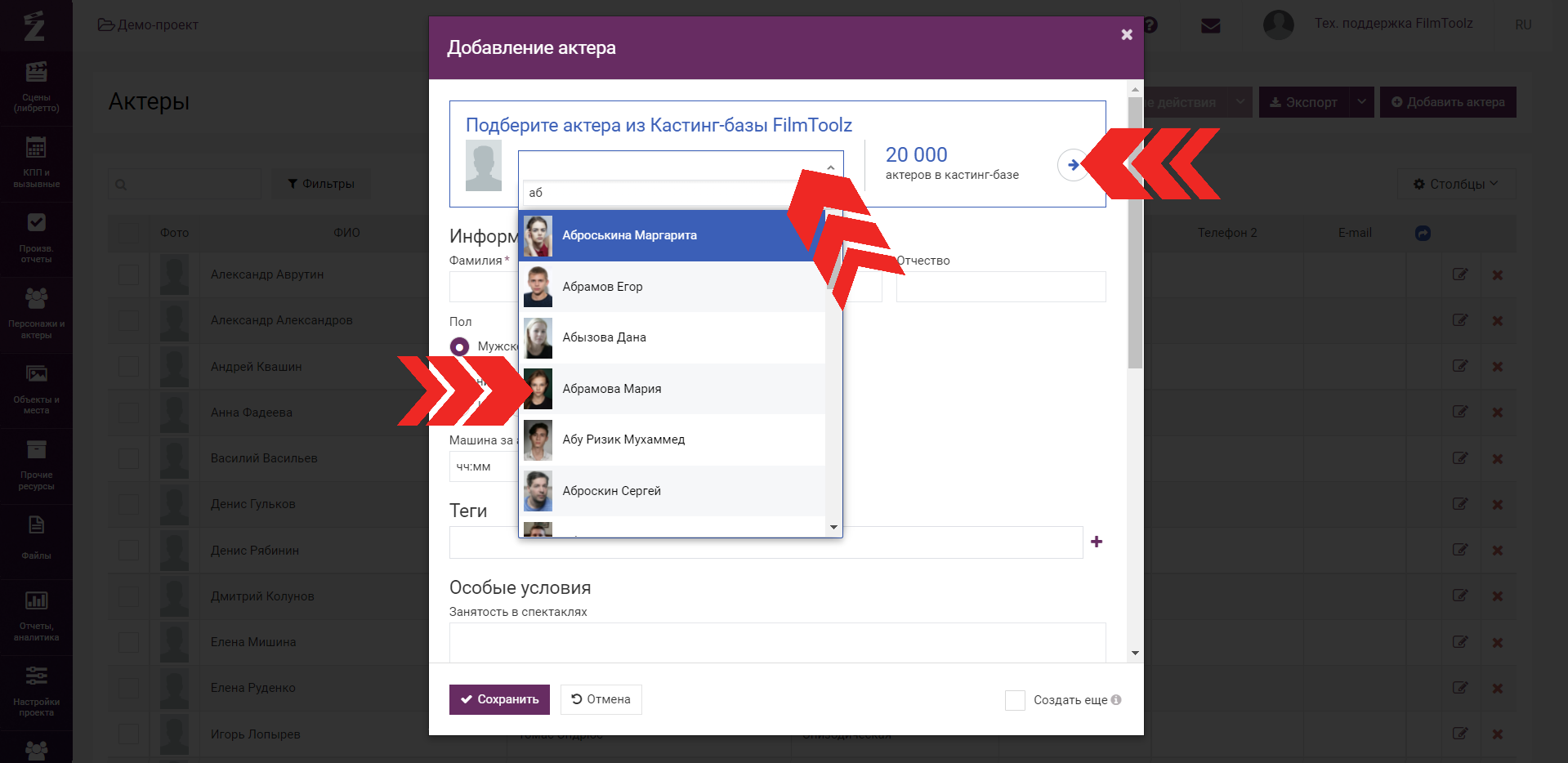This screenshot has width=1568, height=763.
Task: Focus the Теги input field
Action: point(766,542)
